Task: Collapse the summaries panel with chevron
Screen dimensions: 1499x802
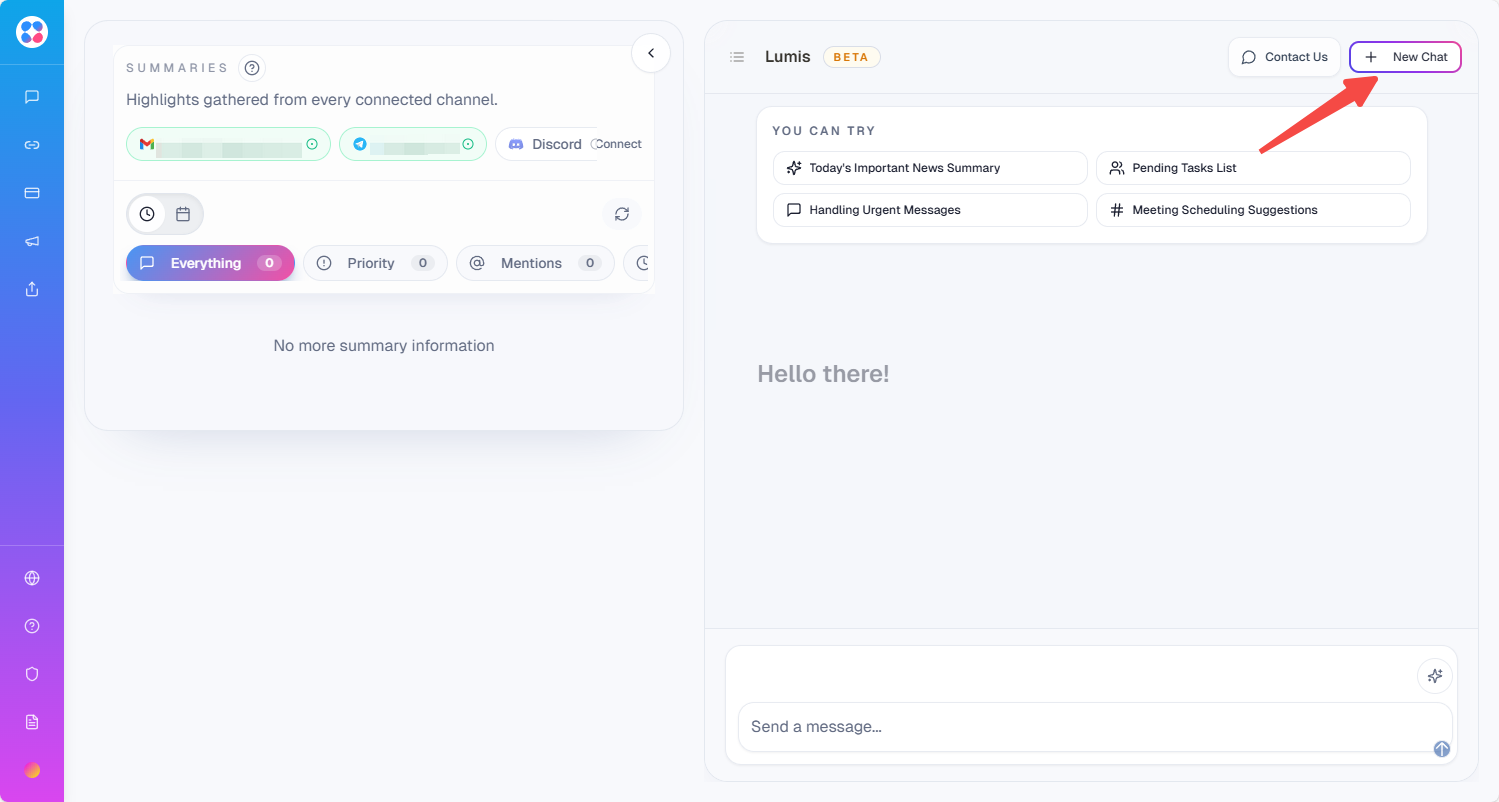Action: [651, 53]
